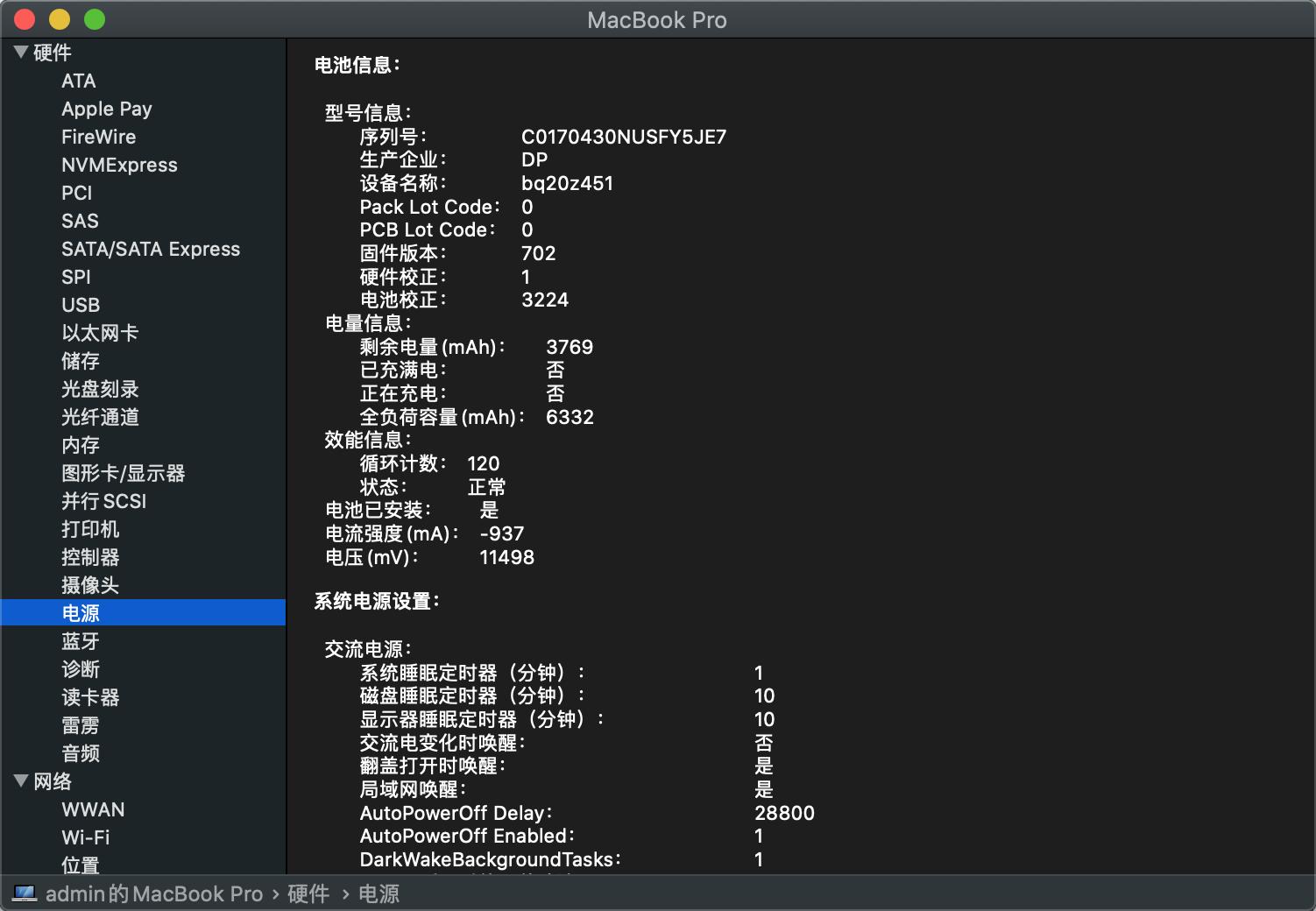Viewport: 1316px width, 911px height.
Task: Select 以太网卡 in the sidebar
Action: 100,333
